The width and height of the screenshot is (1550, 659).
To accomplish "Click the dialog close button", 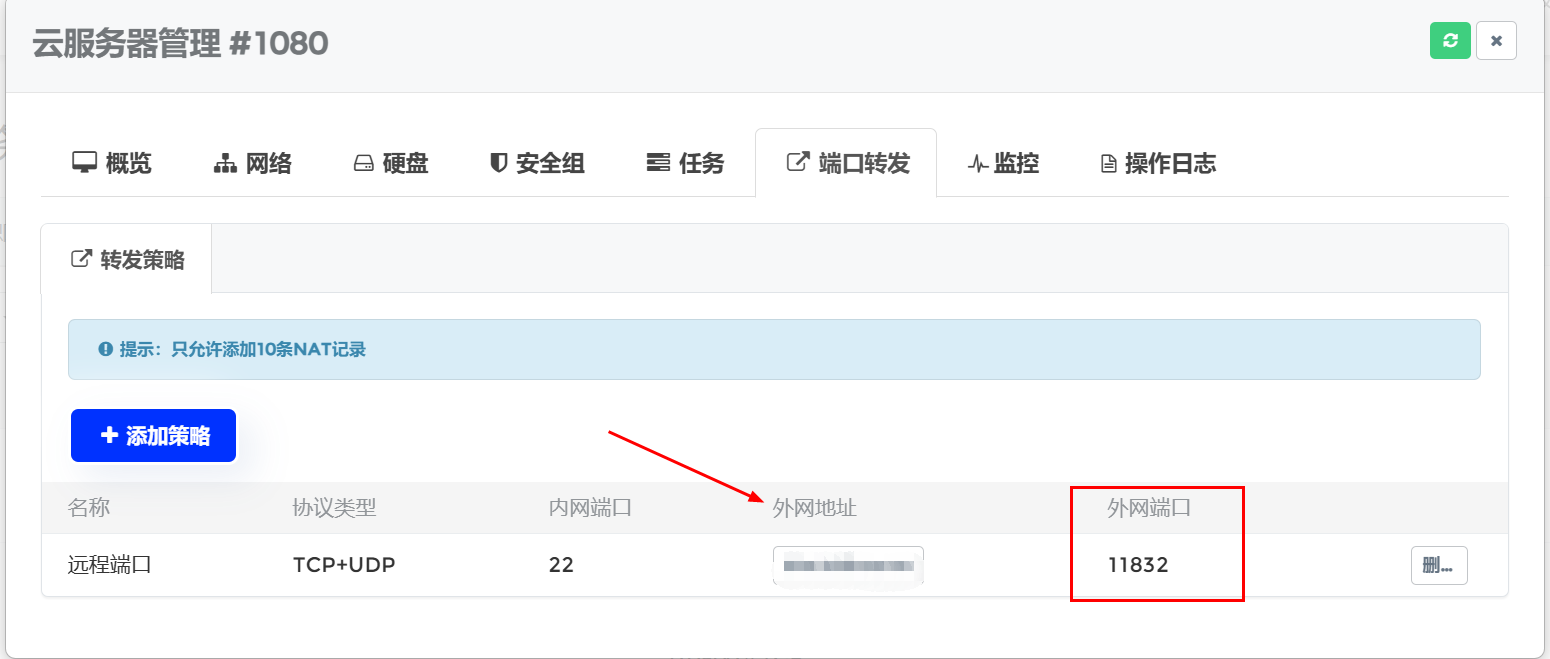I will [x=1496, y=41].
